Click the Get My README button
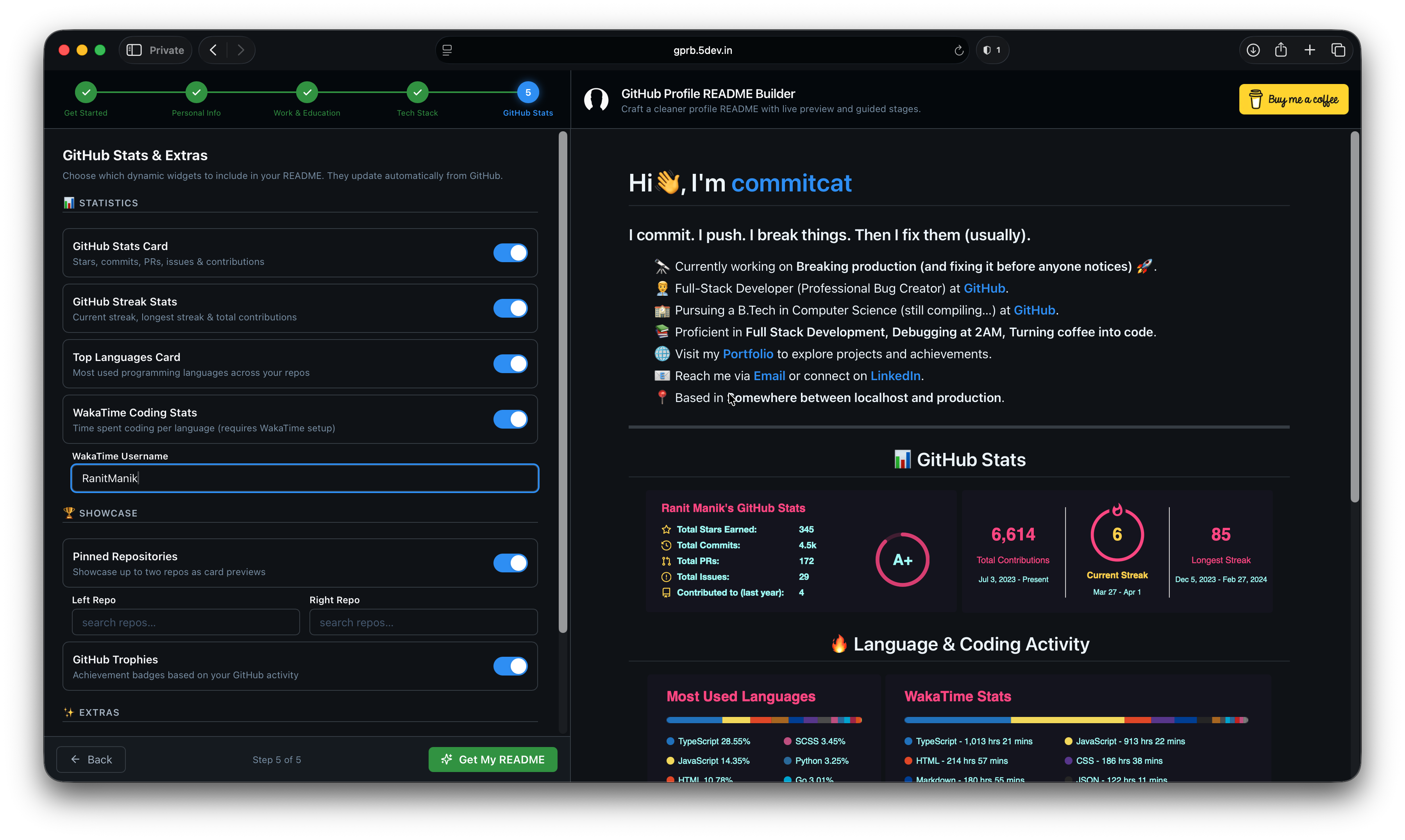The width and height of the screenshot is (1405, 840). (x=492, y=759)
